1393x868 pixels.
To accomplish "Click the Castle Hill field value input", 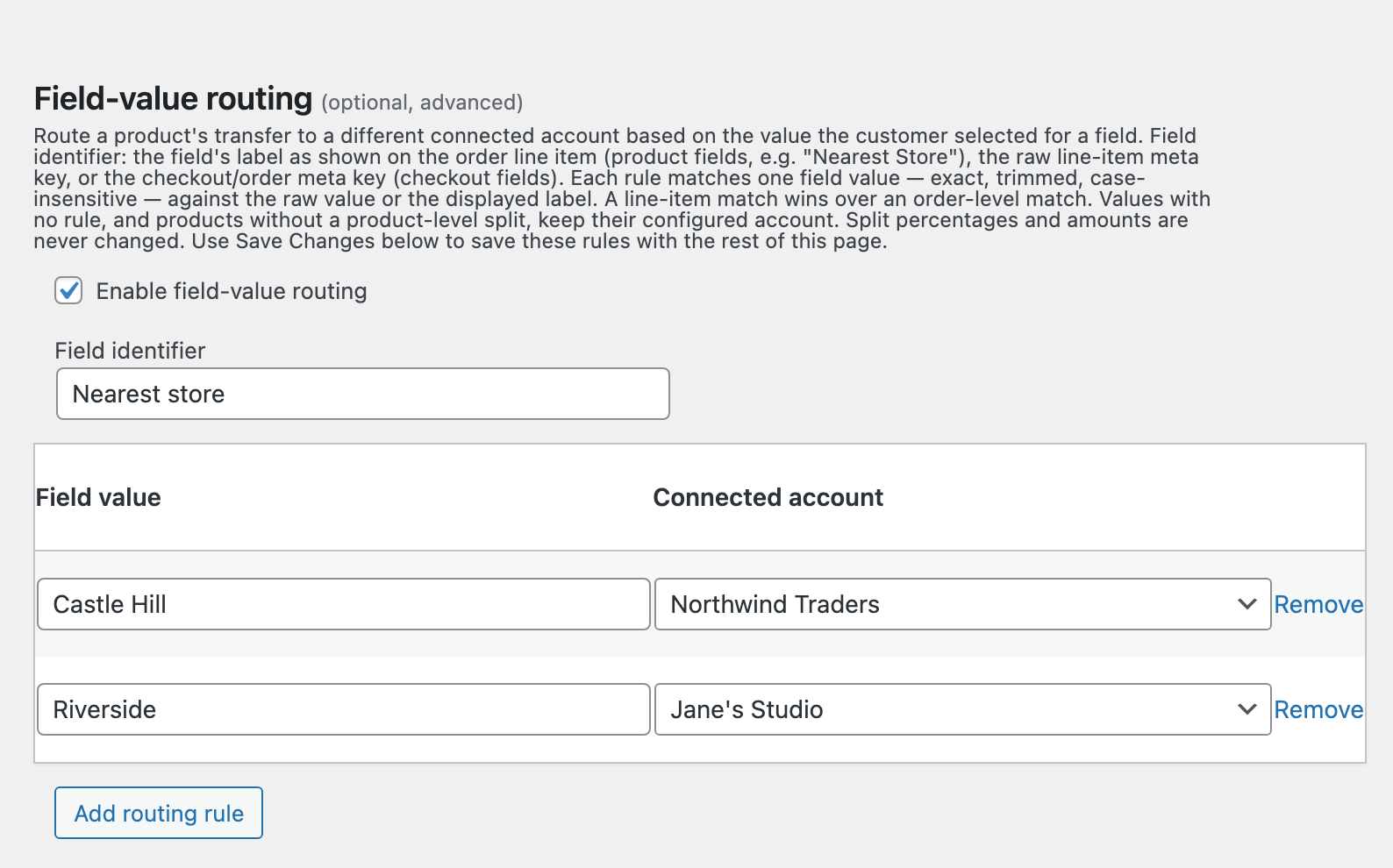I will click(x=344, y=604).
